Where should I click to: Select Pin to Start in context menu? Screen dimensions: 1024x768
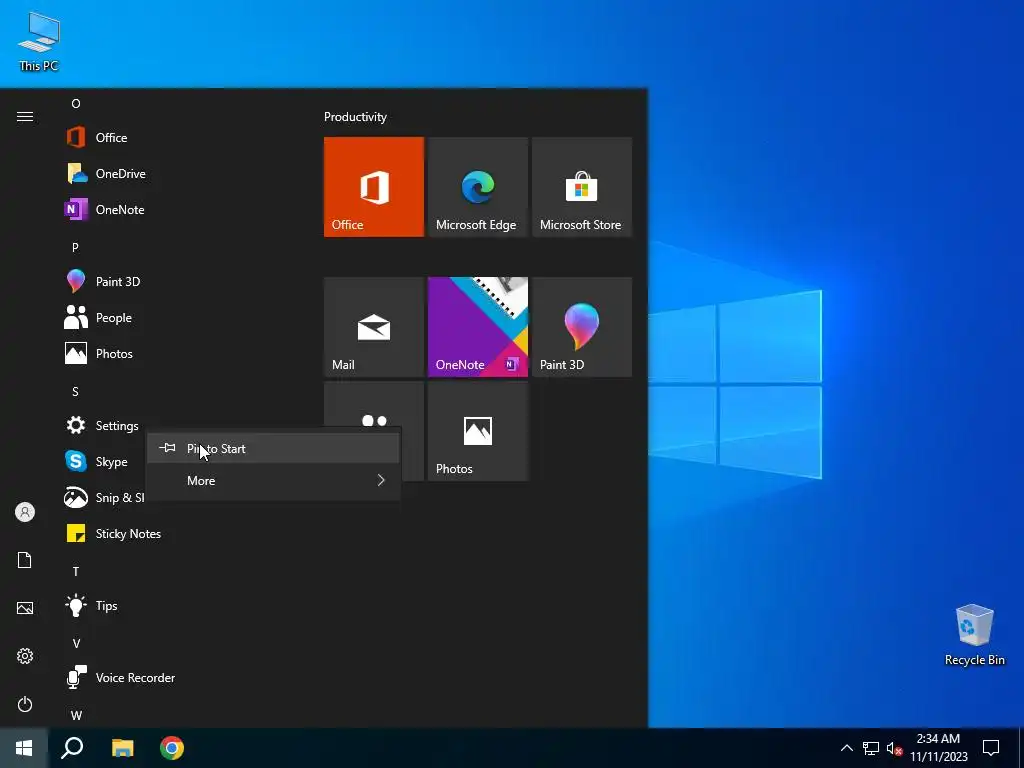coord(273,449)
